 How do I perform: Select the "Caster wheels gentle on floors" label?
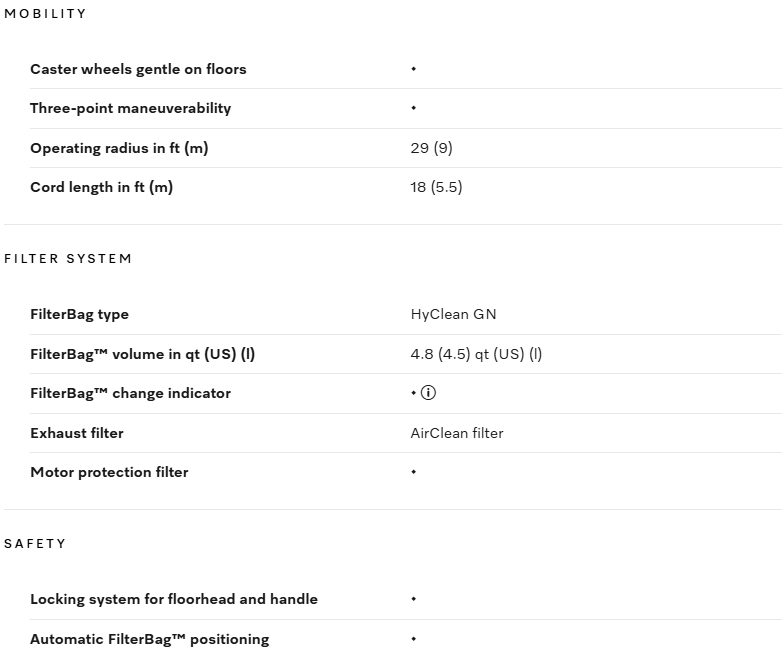138,69
